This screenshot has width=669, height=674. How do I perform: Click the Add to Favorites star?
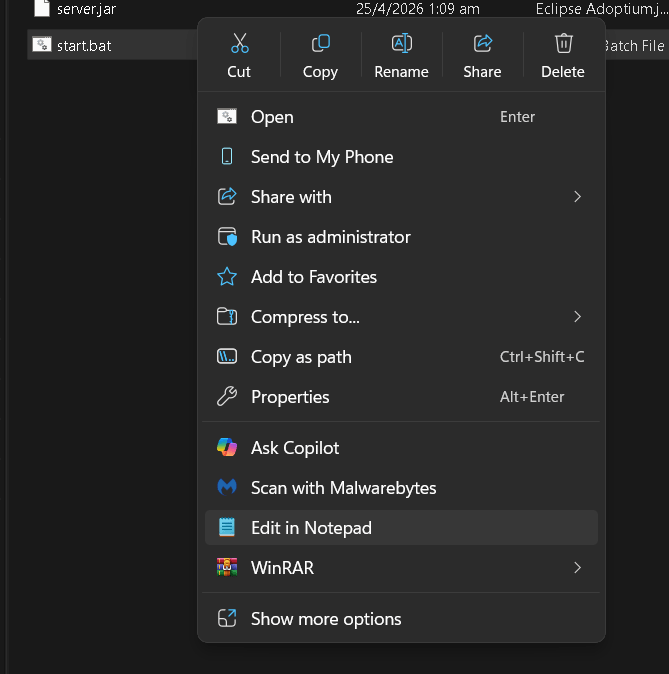coord(227,277)
